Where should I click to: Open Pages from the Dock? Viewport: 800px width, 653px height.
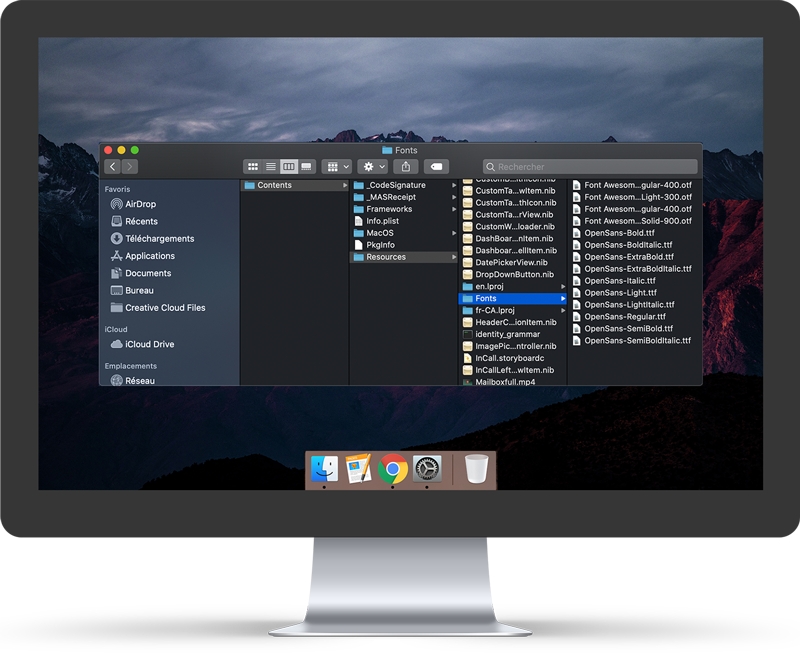pyautogui.click(x=359, y=469)
